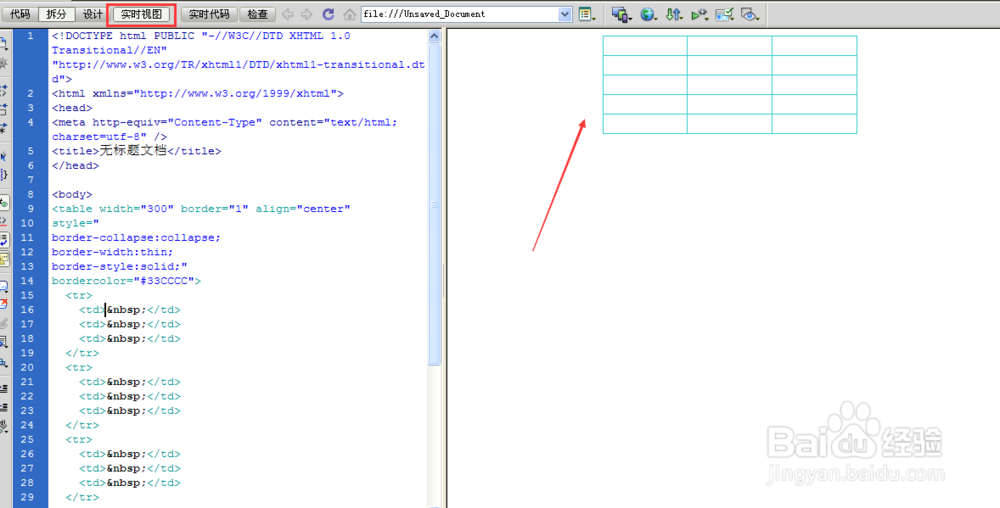Viewport: 1000px width, 508px height.
Task: Click the </tr> tag on line 29
Action: pyautogui.click(x=82, y=497)
